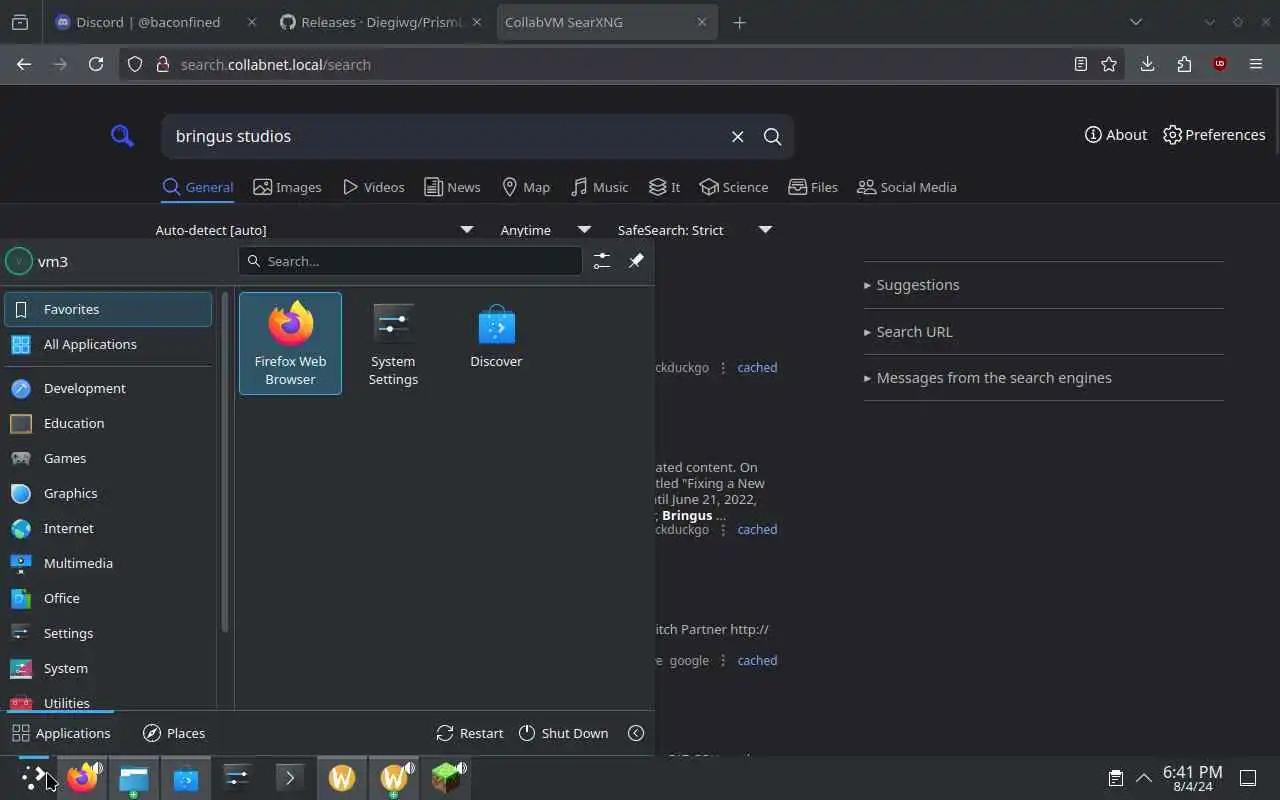1280x800 pixels.
Task: Open a new tab
Action: point(739,22)
